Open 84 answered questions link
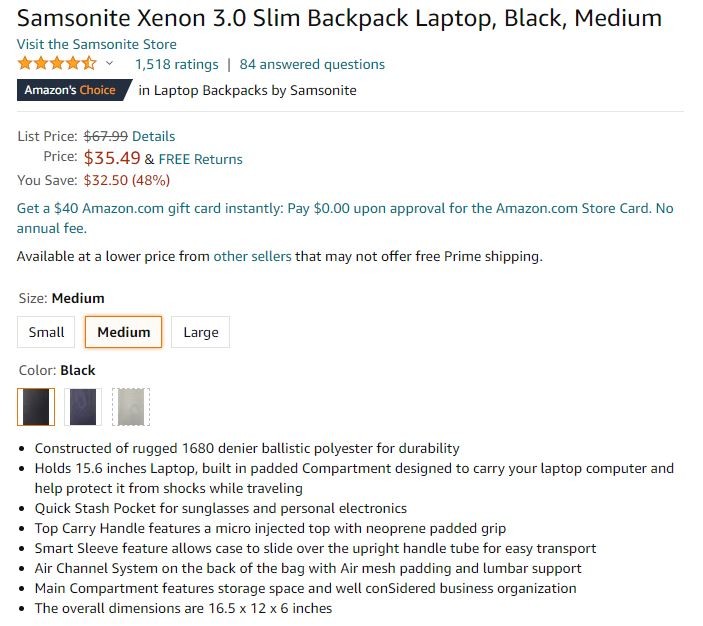The image size is (703, 626). coord(312,64)
